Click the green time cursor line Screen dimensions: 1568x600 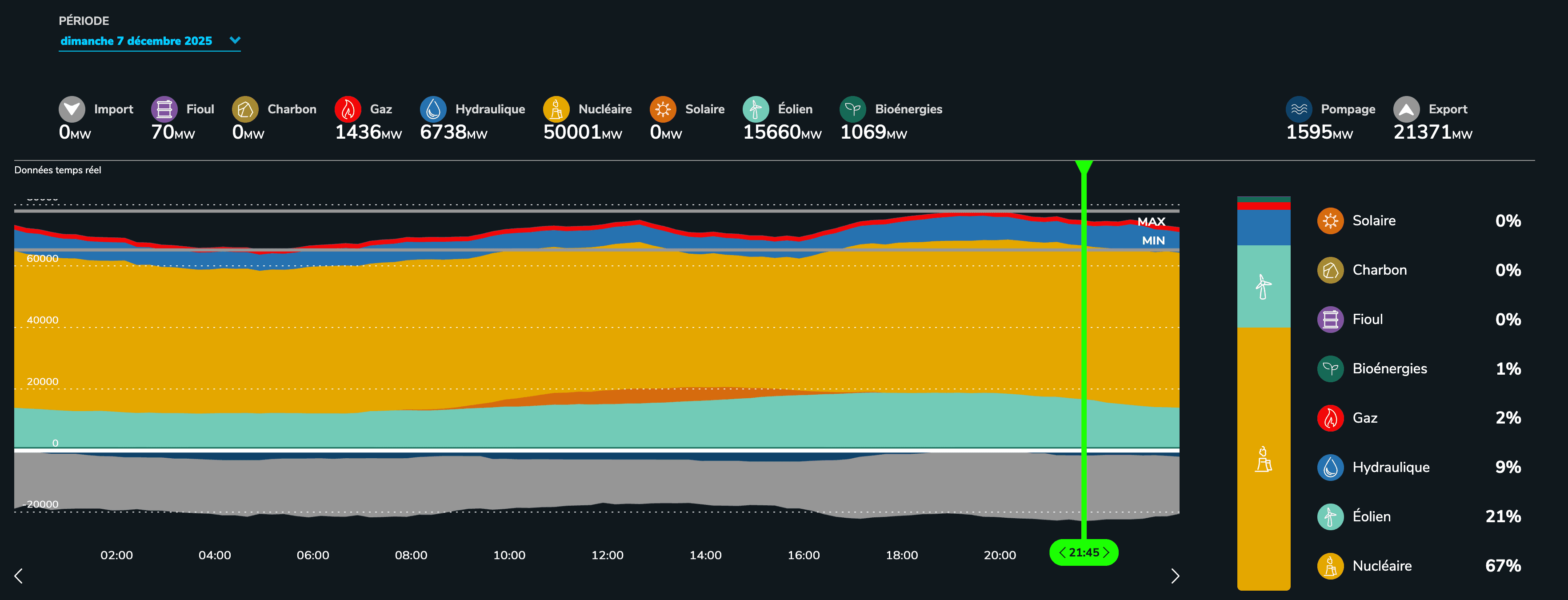1084,341
